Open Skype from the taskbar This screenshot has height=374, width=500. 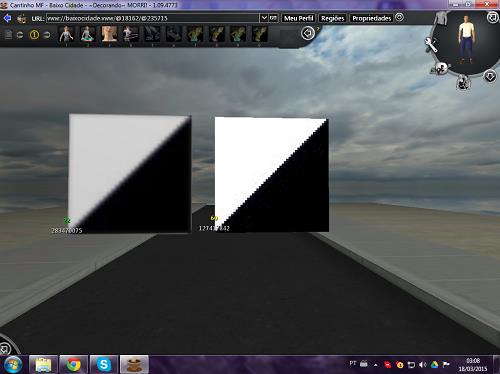coord(104,364)
